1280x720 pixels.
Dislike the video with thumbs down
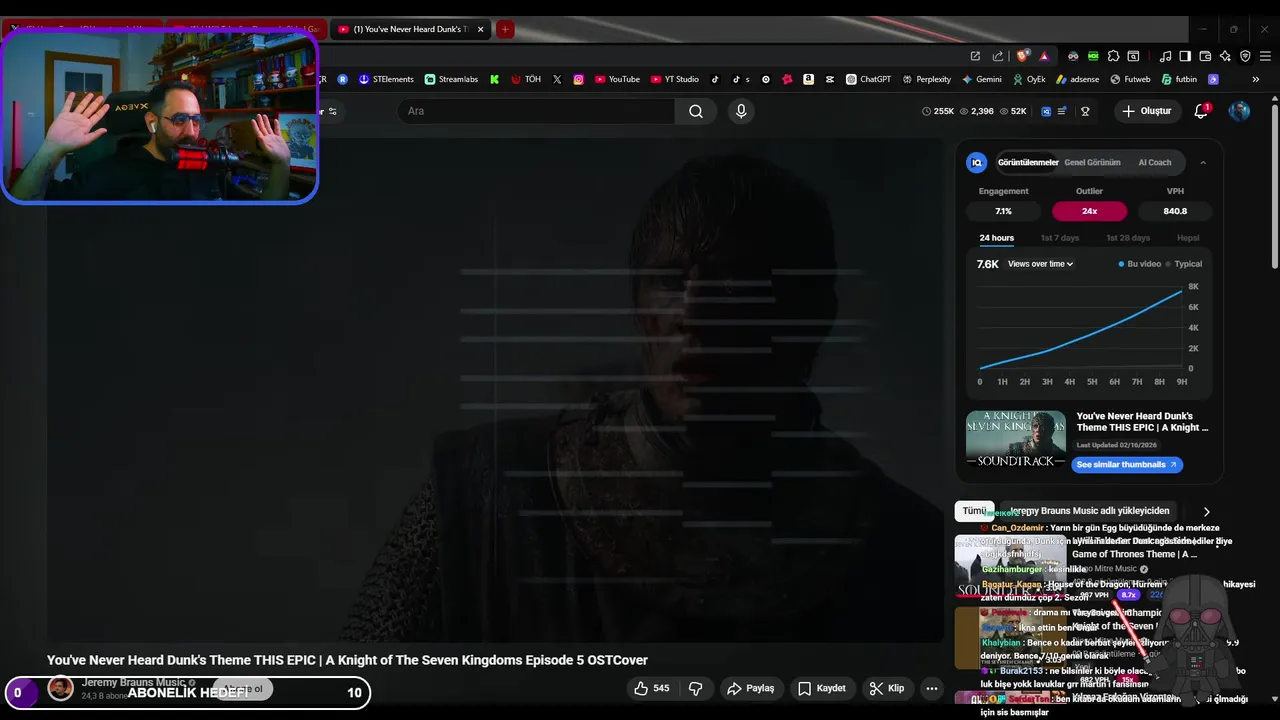pyautogui.click(x=696, y=688)
